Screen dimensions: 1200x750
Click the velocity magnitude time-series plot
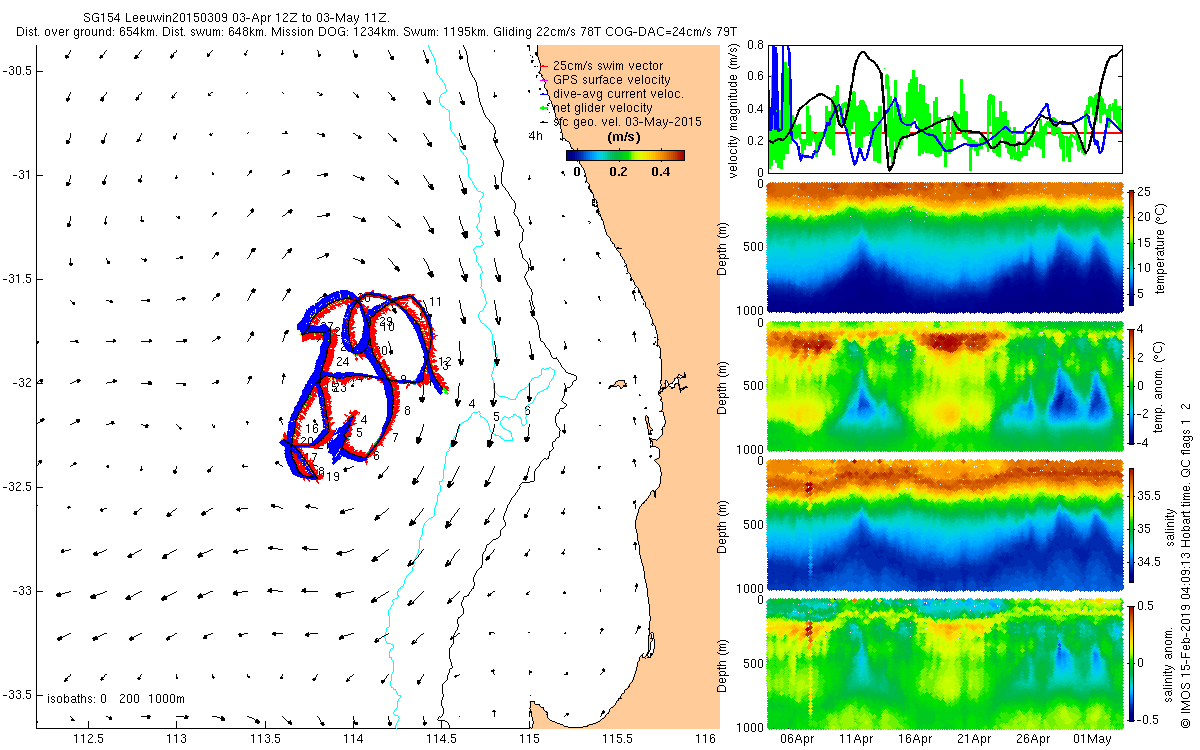[x=944, y=109]
